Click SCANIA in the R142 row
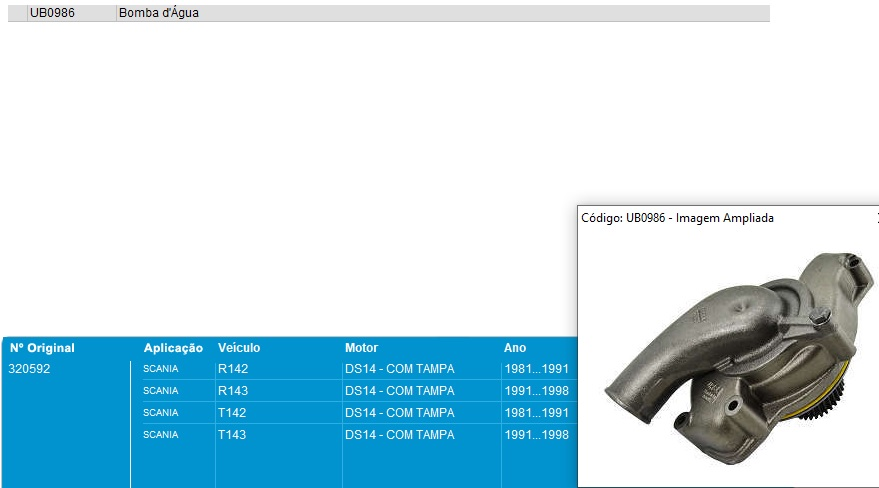Image resolution: width=879 pixels, height=488 pixels. 160,369
